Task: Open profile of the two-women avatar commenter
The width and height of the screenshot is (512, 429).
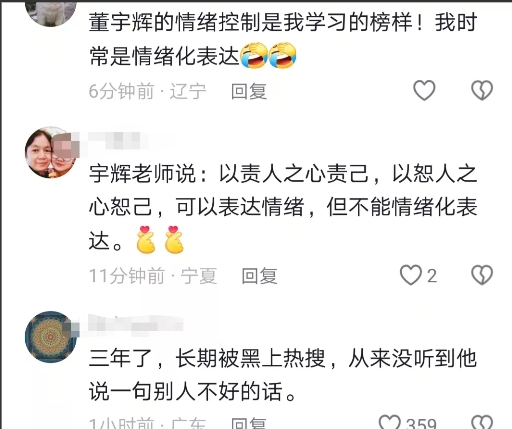Action: (51, 152)
